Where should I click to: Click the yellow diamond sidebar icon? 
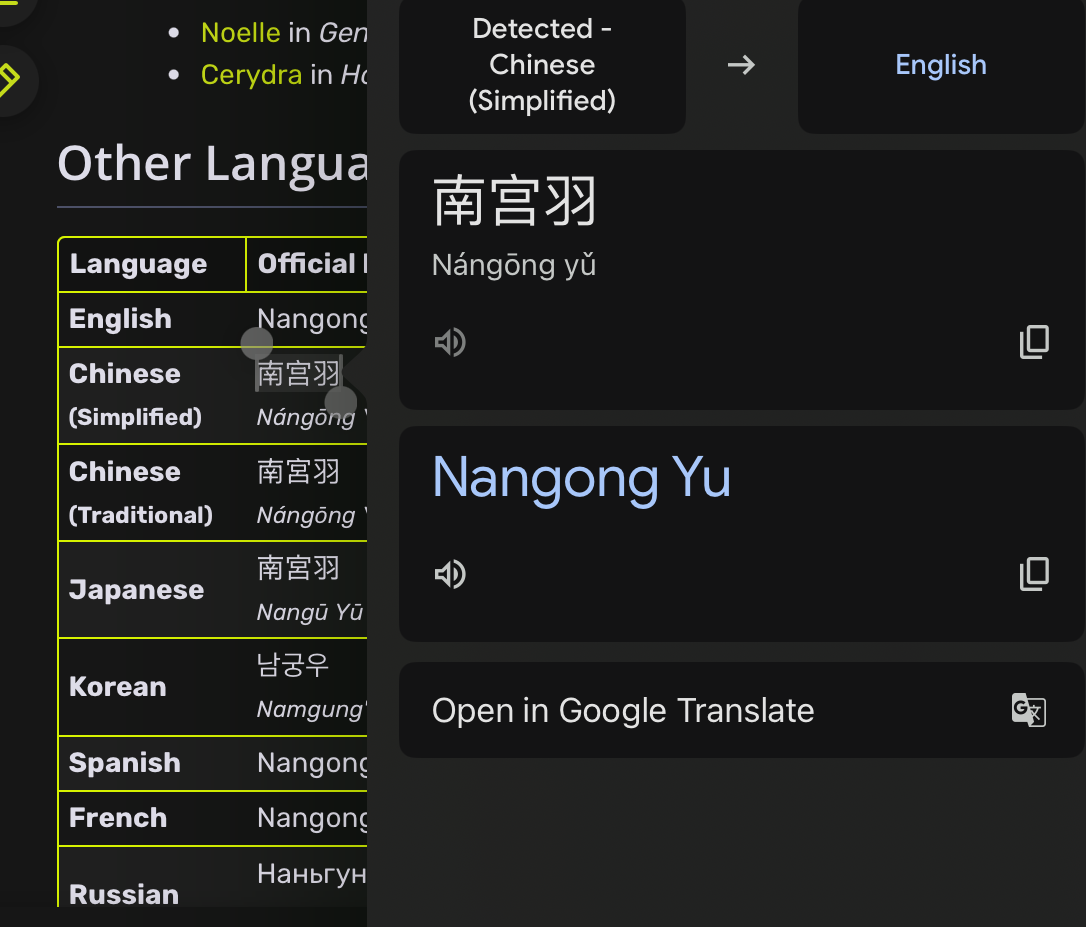click(8, 80)
